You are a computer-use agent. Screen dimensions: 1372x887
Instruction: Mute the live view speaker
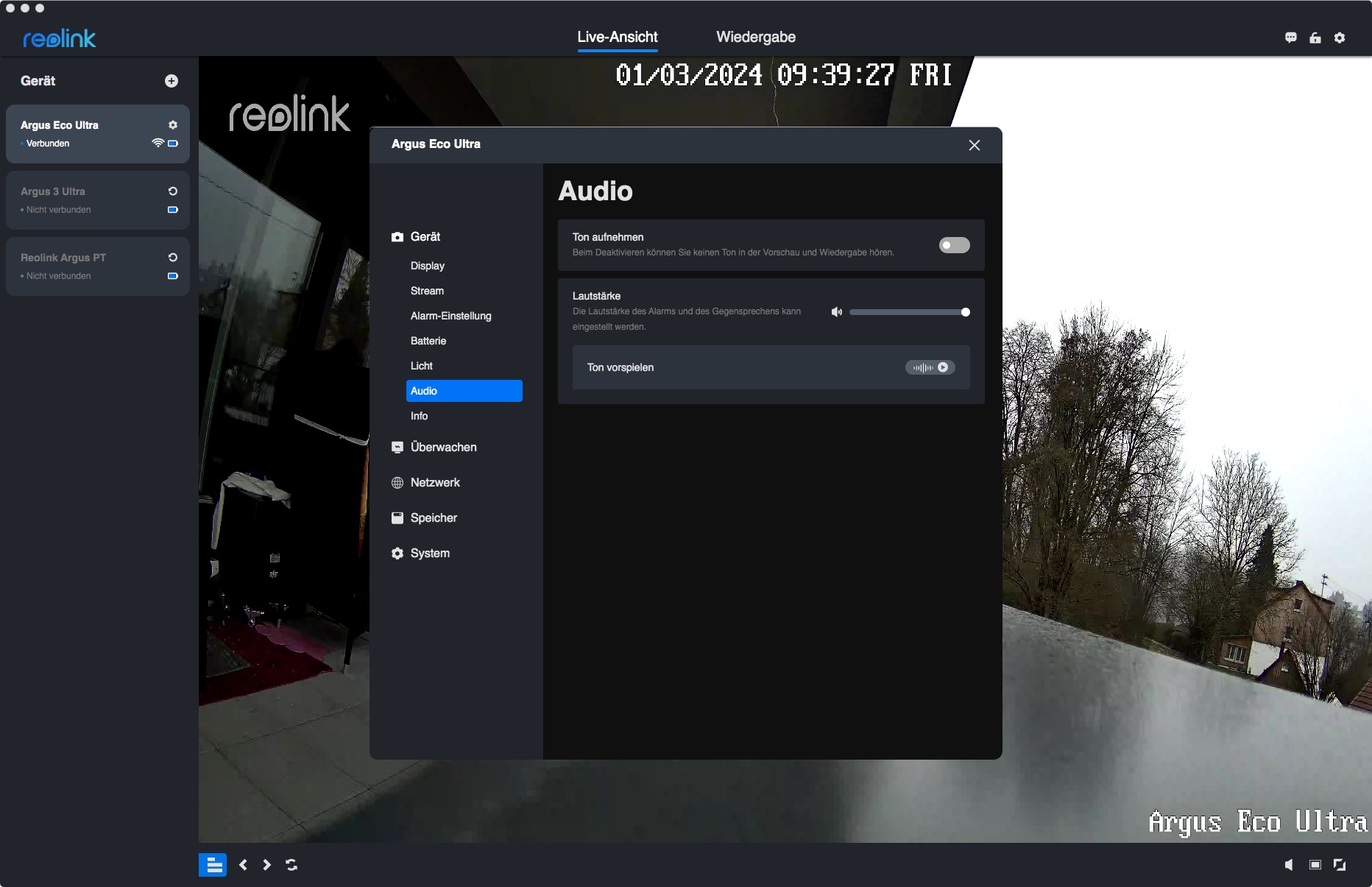[1289, 865]
